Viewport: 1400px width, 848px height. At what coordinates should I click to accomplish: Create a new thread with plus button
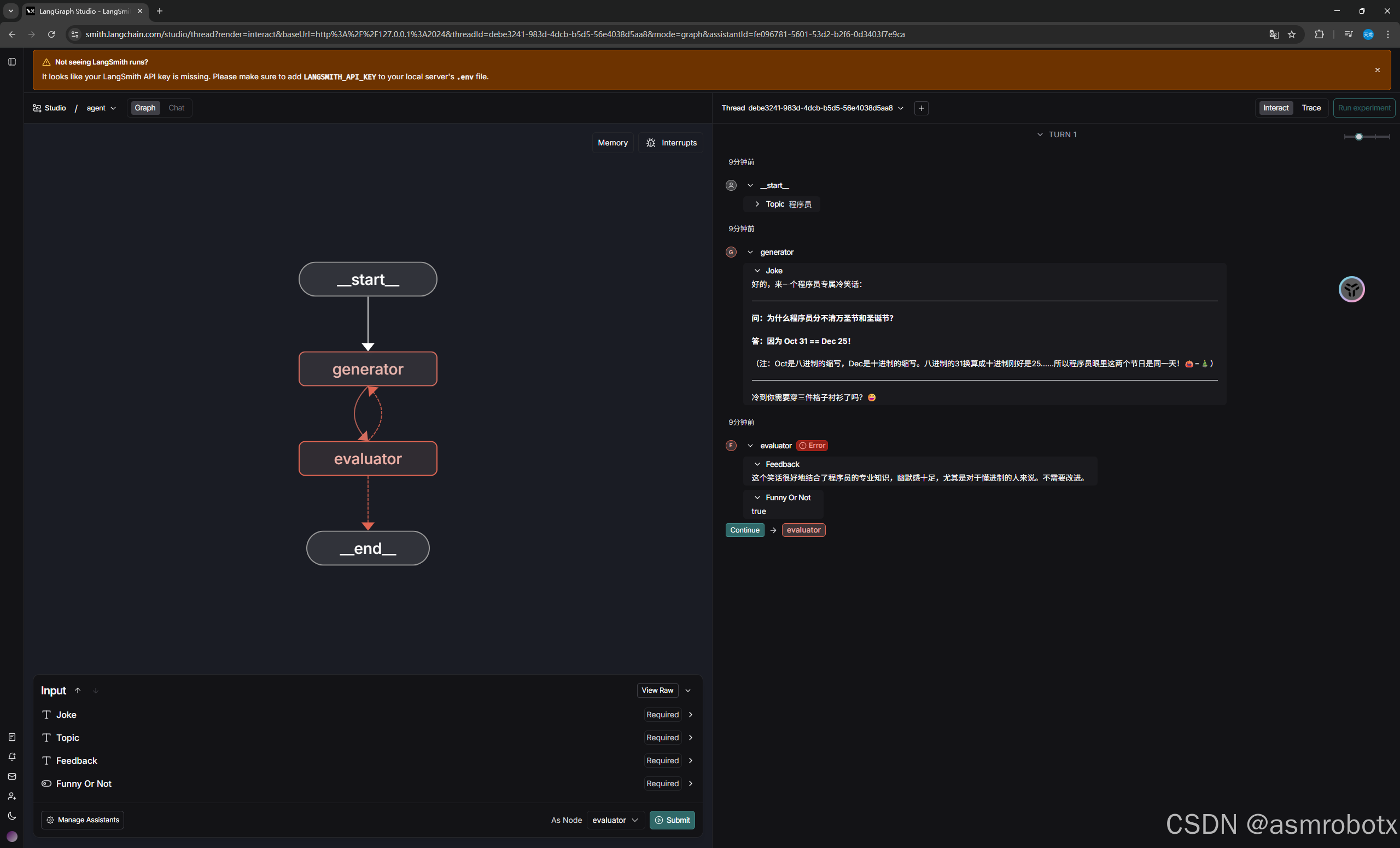[921, 108]
